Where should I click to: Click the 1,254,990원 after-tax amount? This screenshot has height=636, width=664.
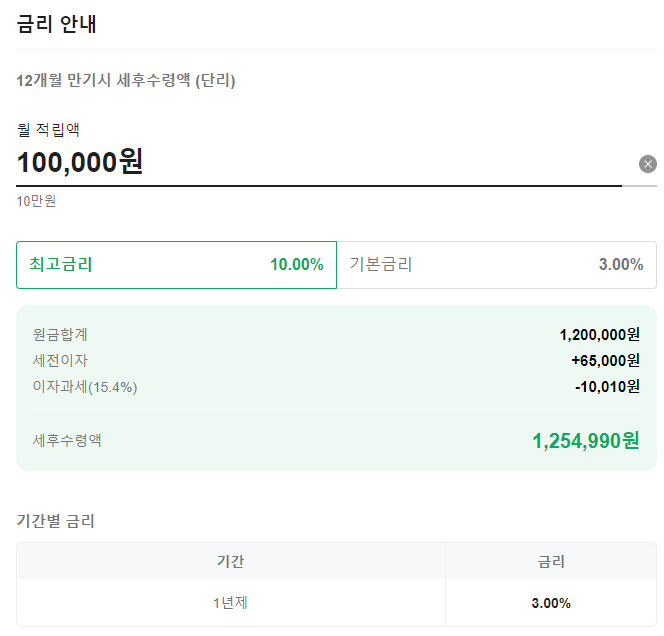[586, 441]
